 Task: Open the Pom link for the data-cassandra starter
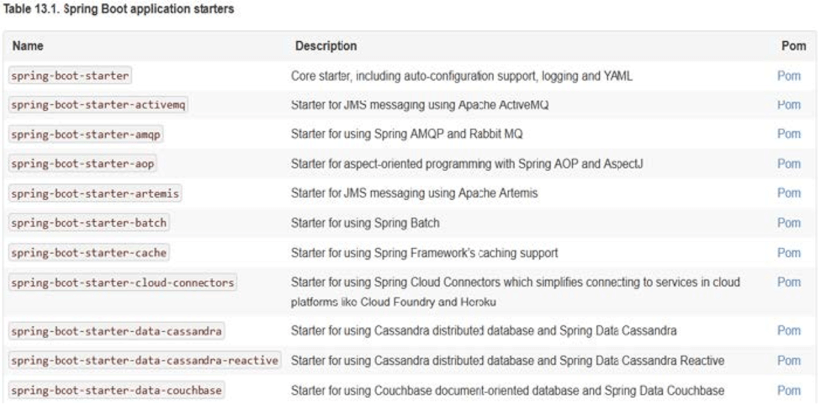pyautogui.click(x=788, y=330)
